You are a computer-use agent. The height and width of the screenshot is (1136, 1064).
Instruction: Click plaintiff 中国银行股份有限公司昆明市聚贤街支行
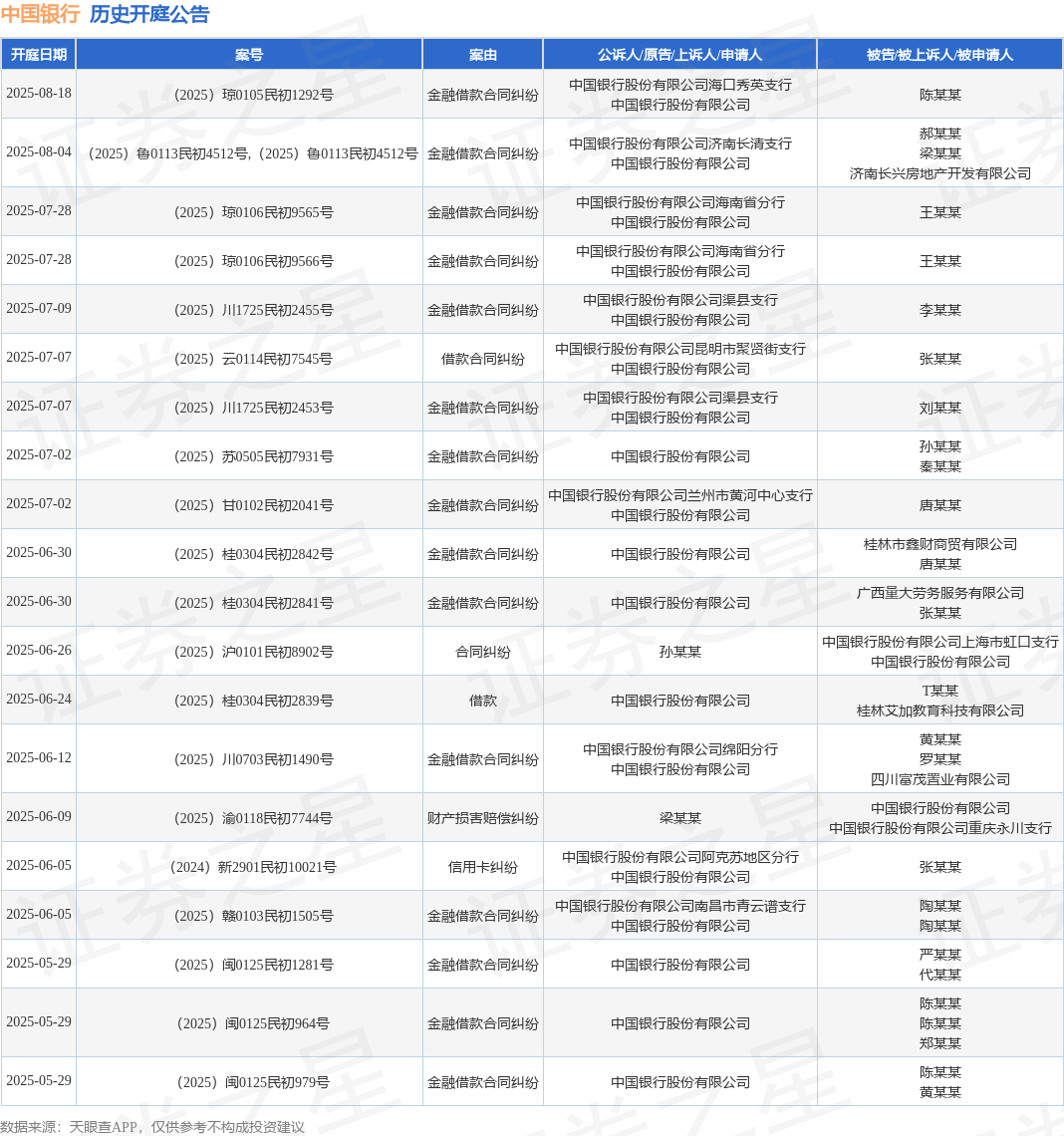point(680,349)
